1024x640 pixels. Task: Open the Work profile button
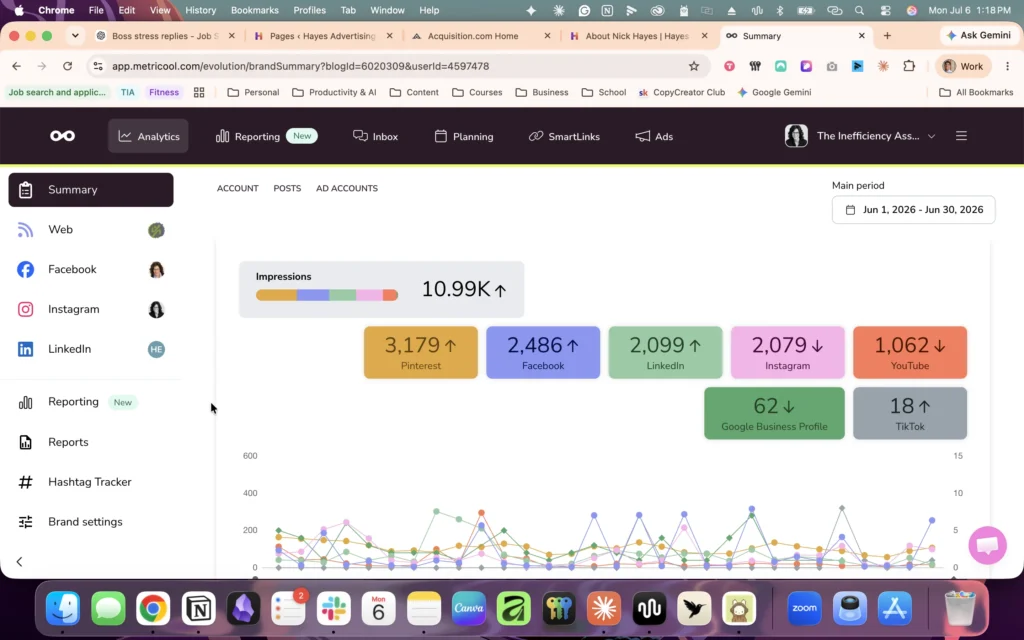click(963, 66)
